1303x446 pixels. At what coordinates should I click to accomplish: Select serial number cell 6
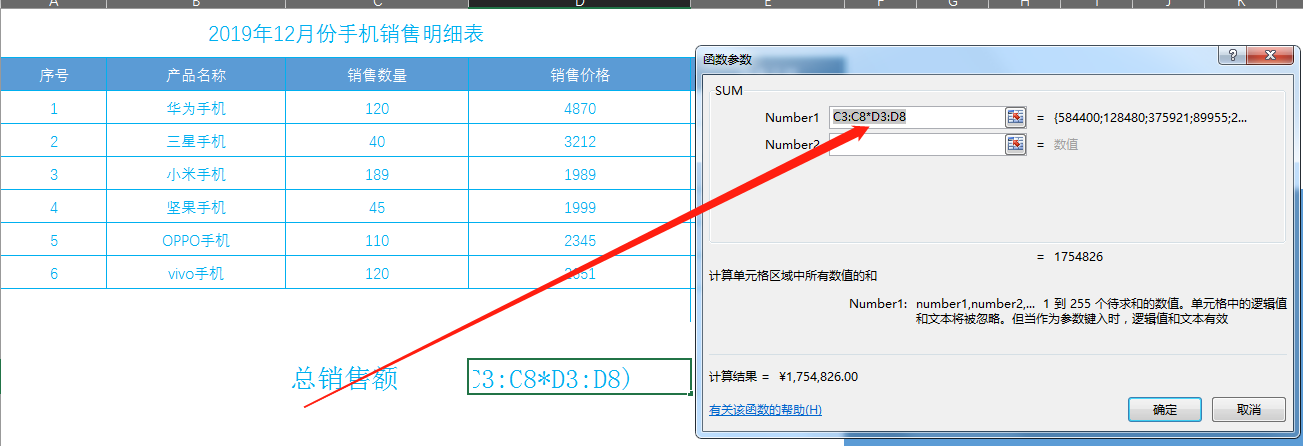pos(54,273)
